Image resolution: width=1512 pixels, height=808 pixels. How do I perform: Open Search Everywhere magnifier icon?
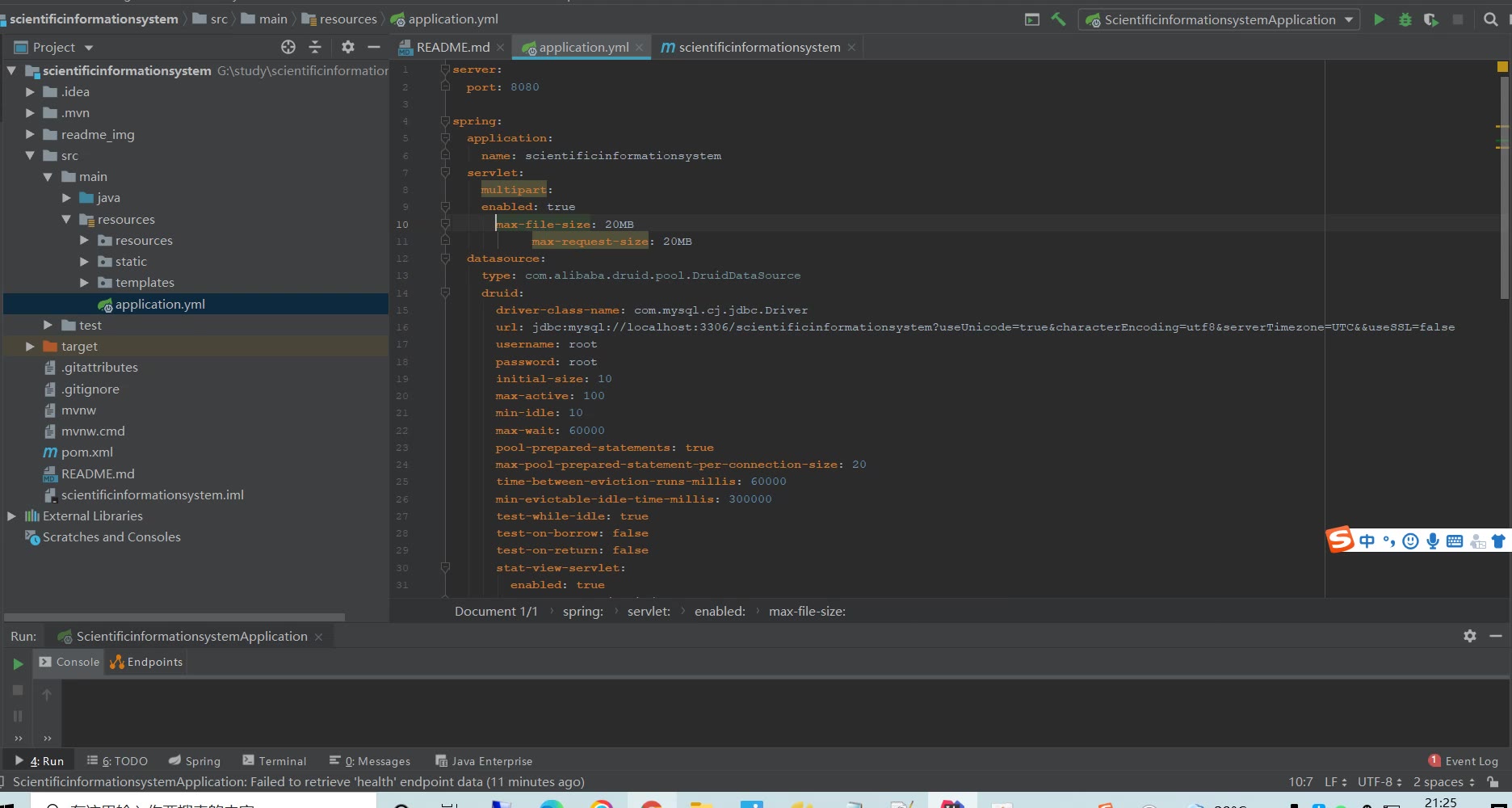point(1491,19)
